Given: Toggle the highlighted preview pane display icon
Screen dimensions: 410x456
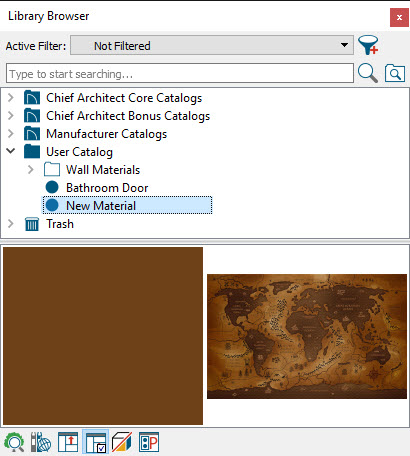Looking at the screenshot, I should pos(95,442).
